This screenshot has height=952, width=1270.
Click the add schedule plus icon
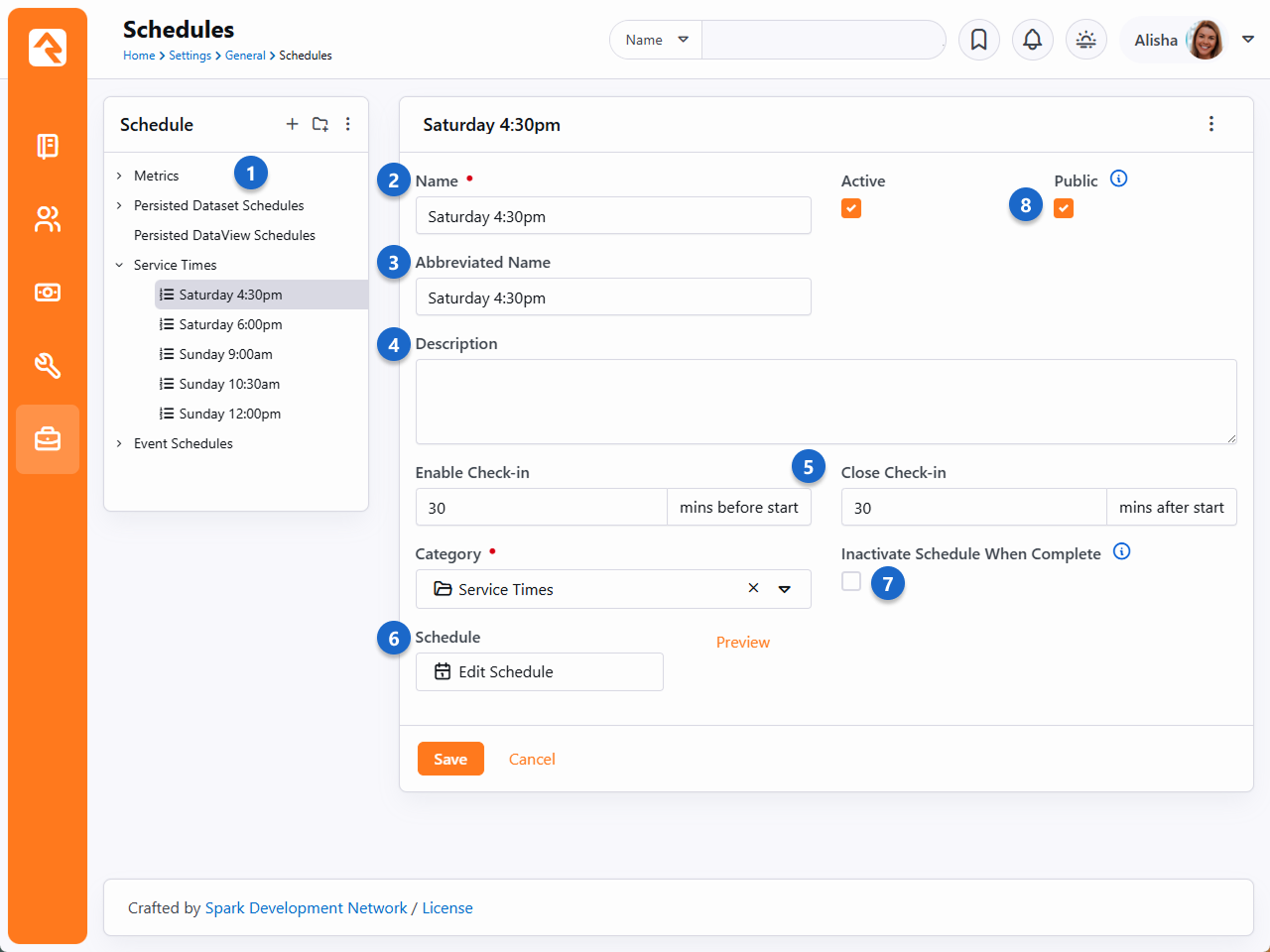coord(292,124)
